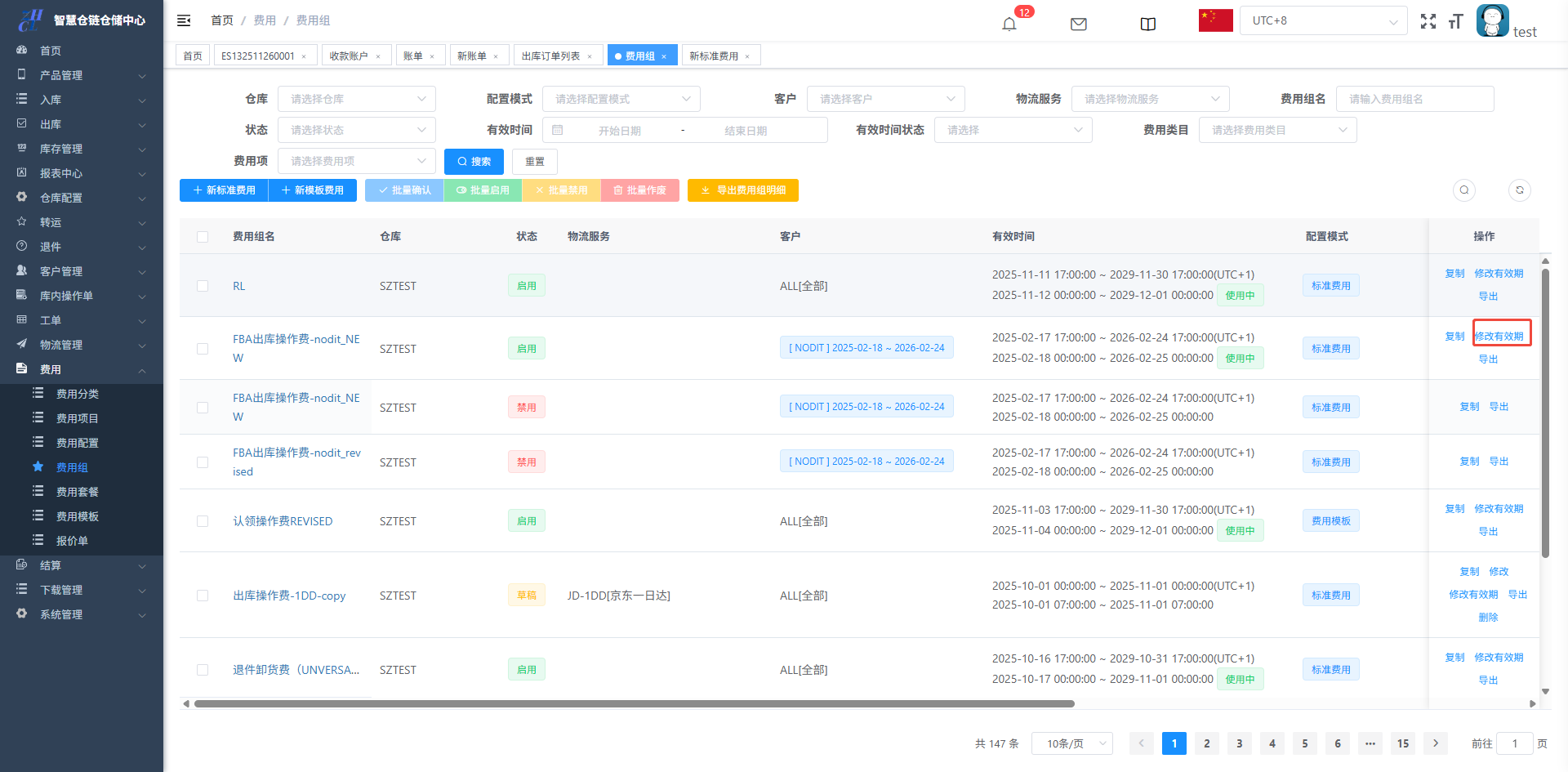Check the select-all checkbox in table header
Screen dimensions: 1568x772
[203, 237]
